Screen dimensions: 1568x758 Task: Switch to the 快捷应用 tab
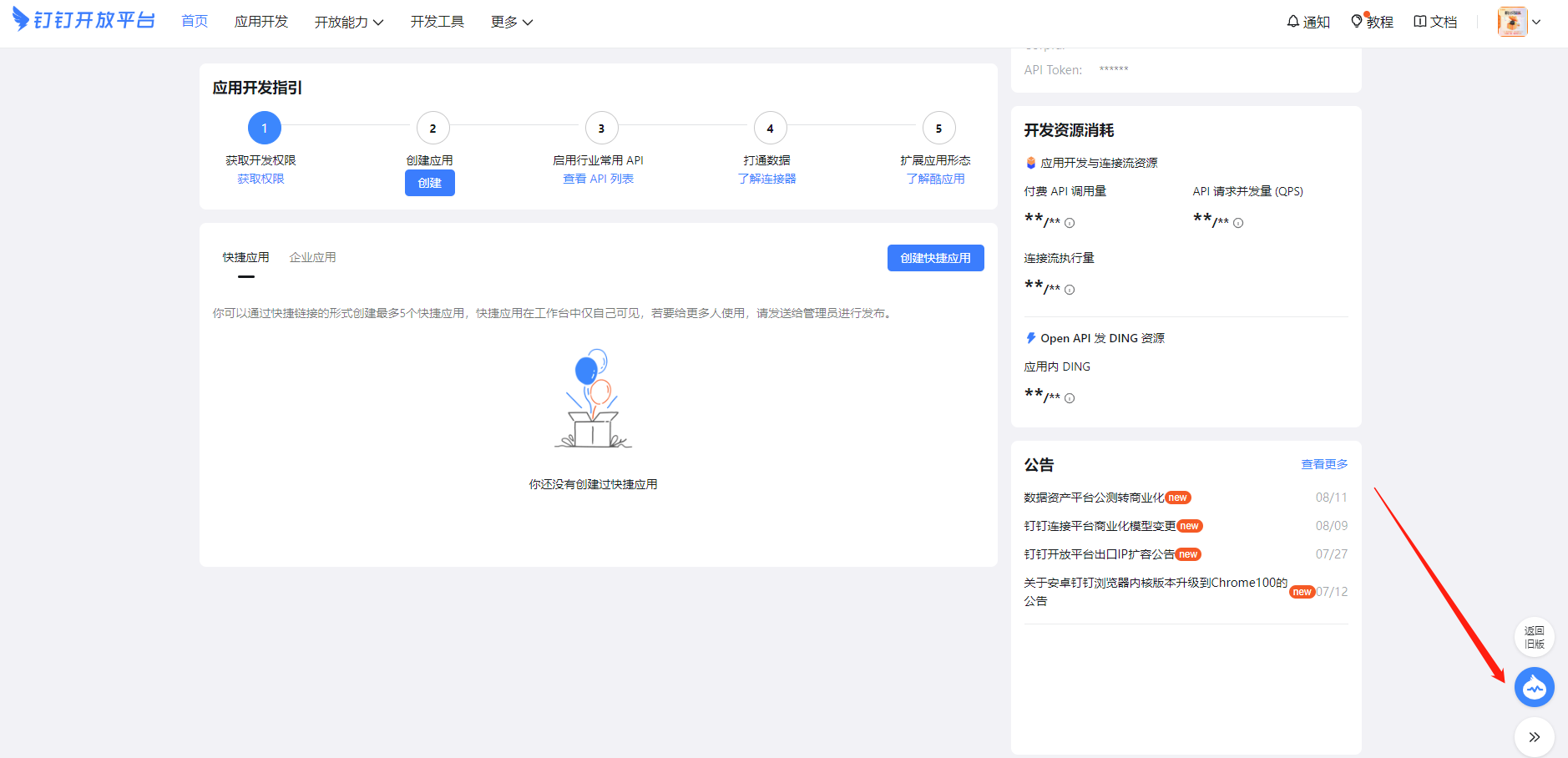pyautogui.click(x=245, y=258)
